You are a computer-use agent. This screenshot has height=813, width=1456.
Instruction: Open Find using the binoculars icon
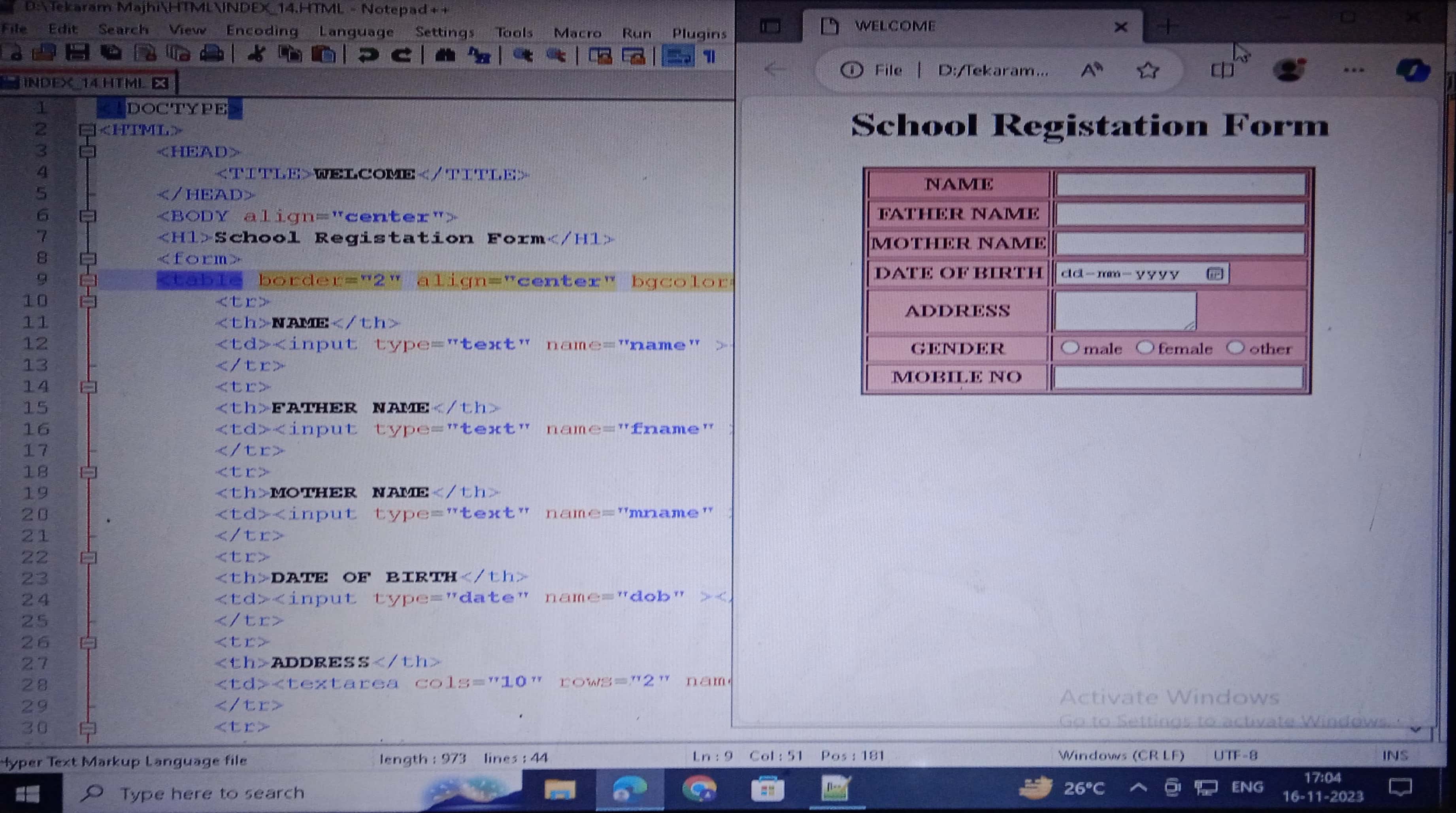coord(445,55)
